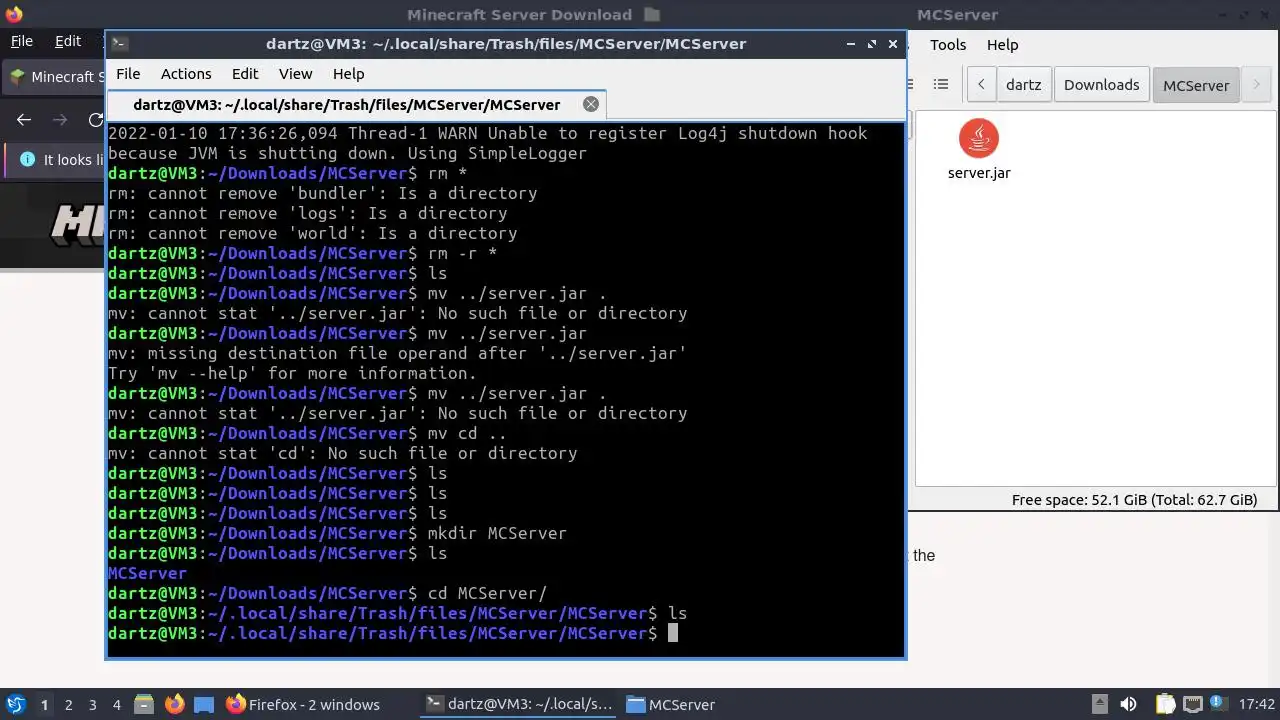This screenshot has width=1280, height=720.
Task: Close the terminal tab with the X icon
Action: [591, 104]
